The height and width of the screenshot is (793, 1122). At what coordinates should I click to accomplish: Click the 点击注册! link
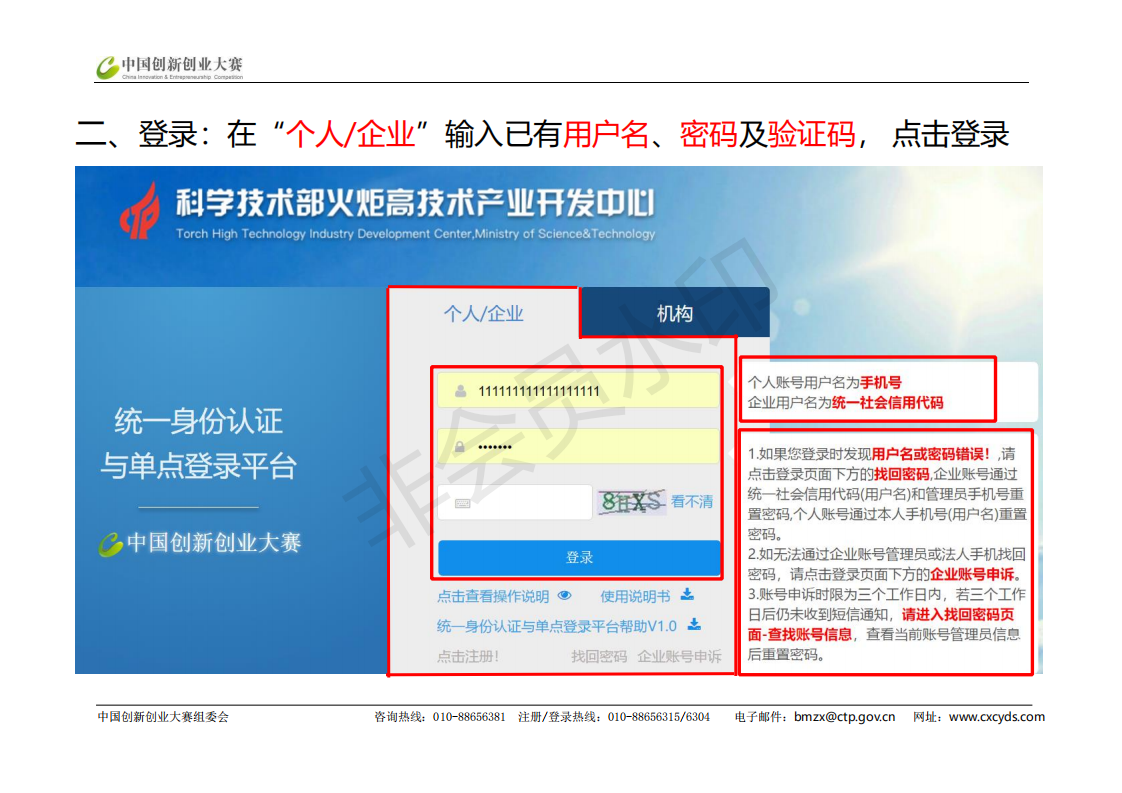[468, 656]
